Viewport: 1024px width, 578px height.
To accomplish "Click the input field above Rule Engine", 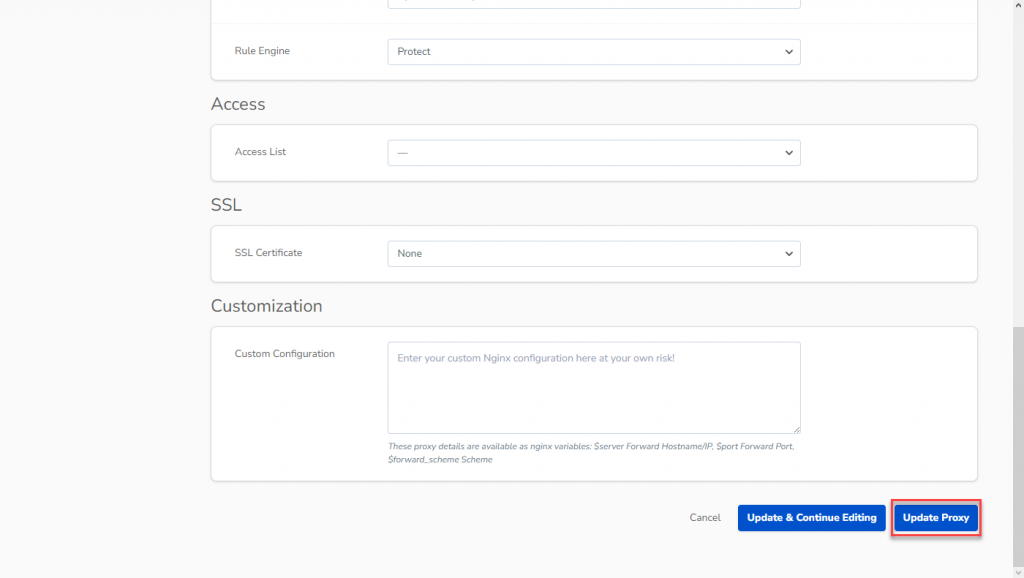I will pyautogui.click(x=593, y=4).
